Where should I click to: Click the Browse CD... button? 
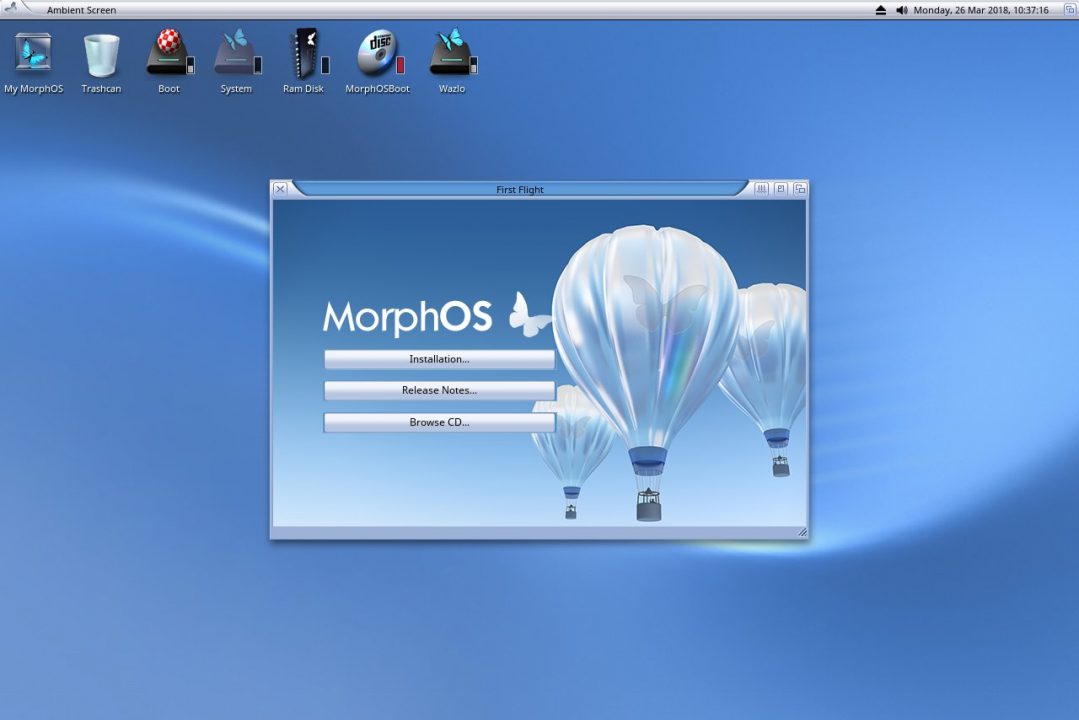[439, 423]
